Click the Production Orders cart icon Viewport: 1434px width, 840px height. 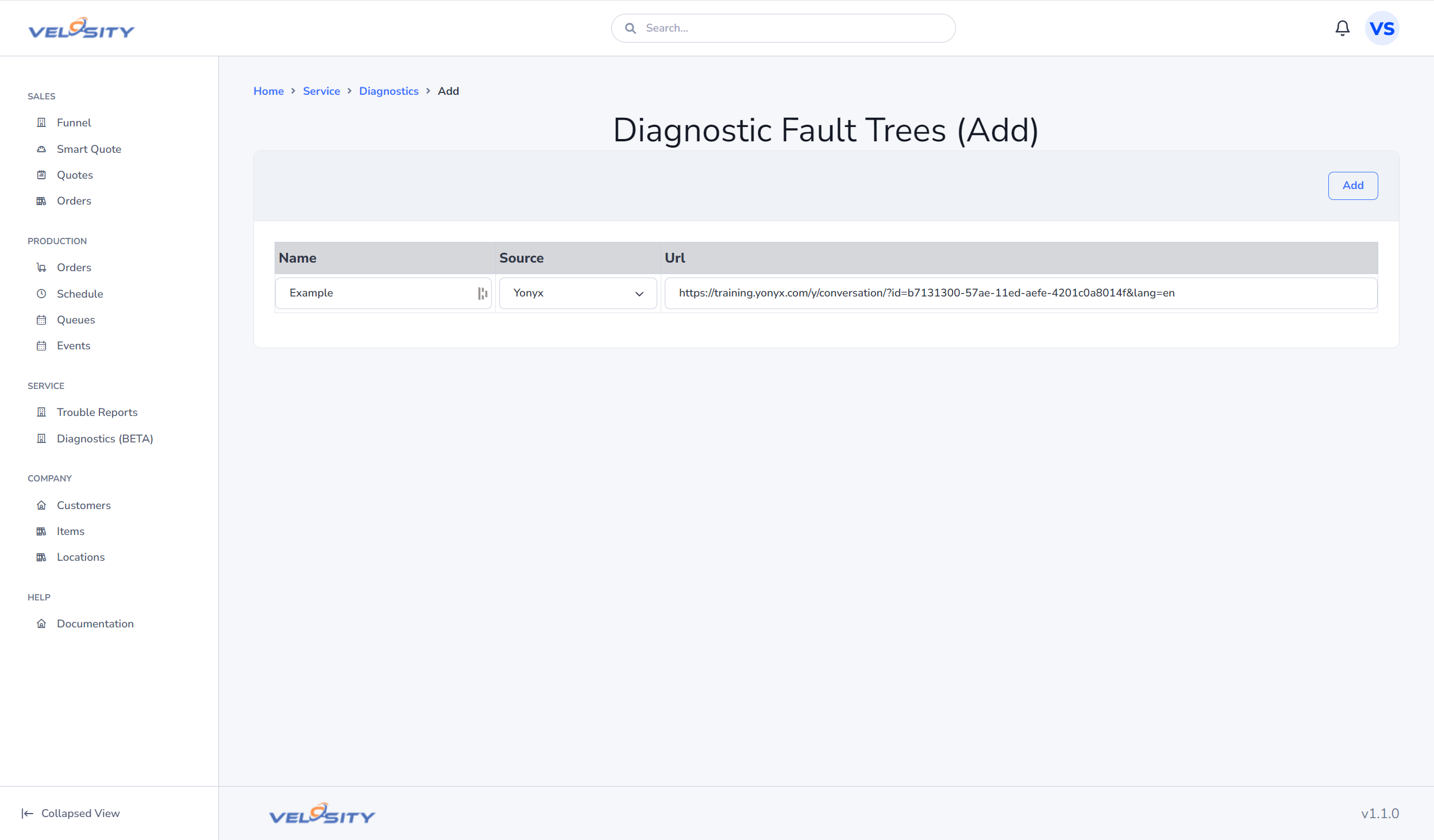coord(41,267)
